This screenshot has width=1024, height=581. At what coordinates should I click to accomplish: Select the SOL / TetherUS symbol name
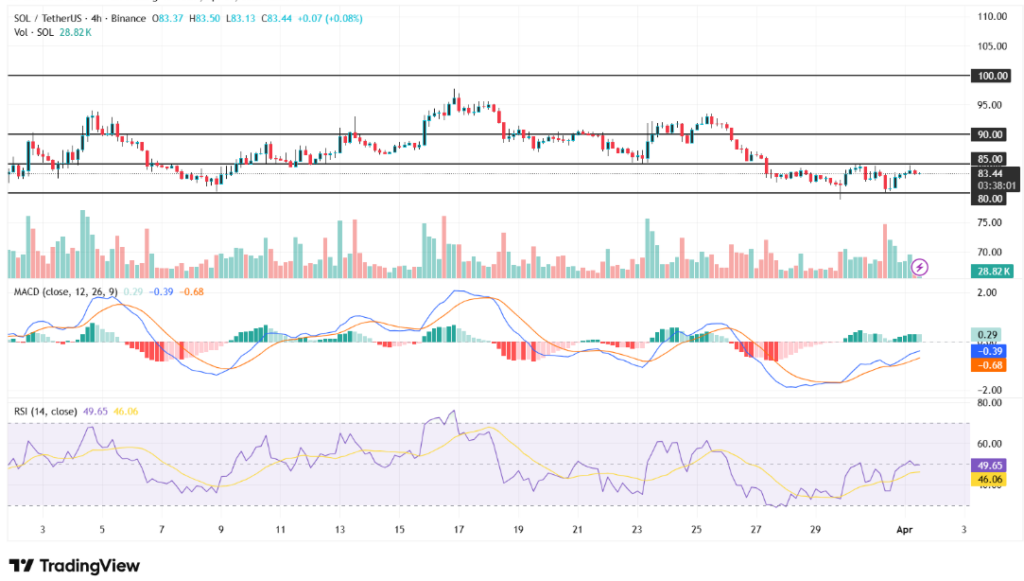pos(50,17)
